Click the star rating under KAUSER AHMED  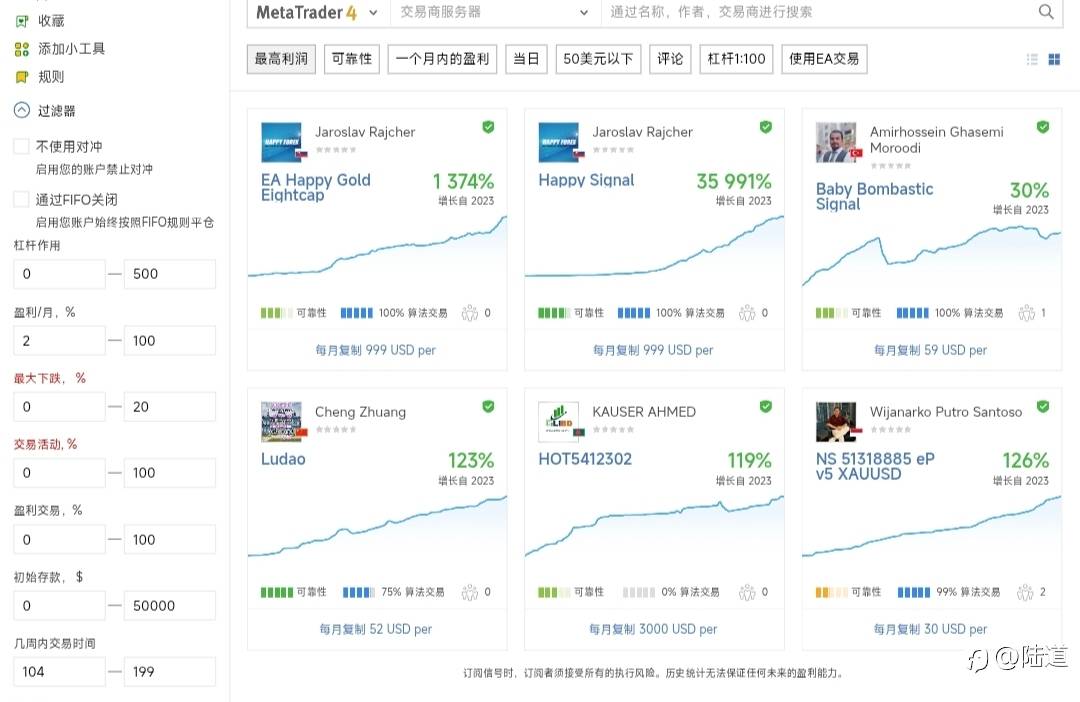(x=612, y=430)
